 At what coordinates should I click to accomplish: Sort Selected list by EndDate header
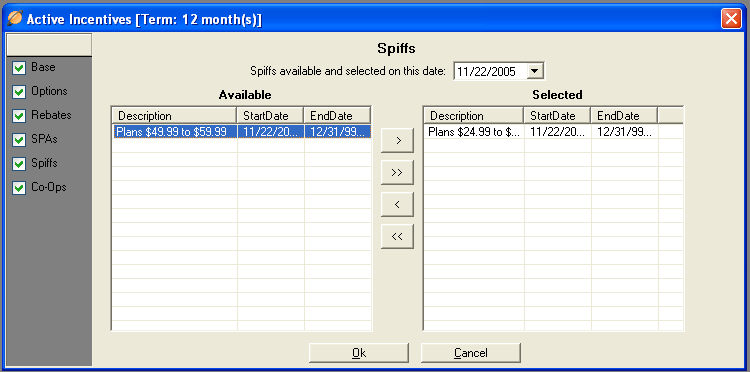tap(625, 116)
